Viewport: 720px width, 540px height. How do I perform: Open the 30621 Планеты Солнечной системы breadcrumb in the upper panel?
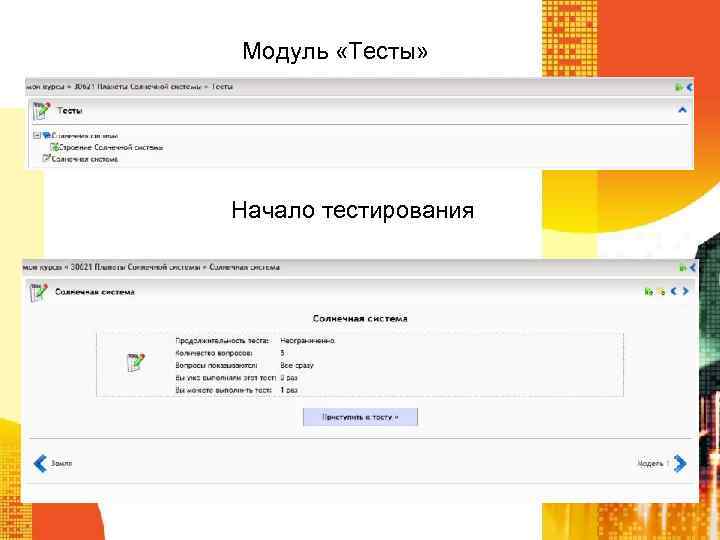tap(137, 86)
